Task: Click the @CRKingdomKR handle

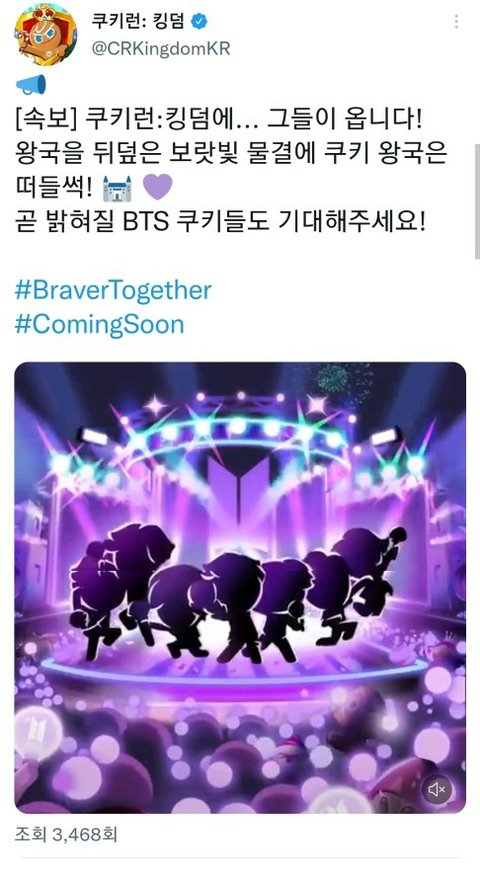Action: [x=161, y=48]
